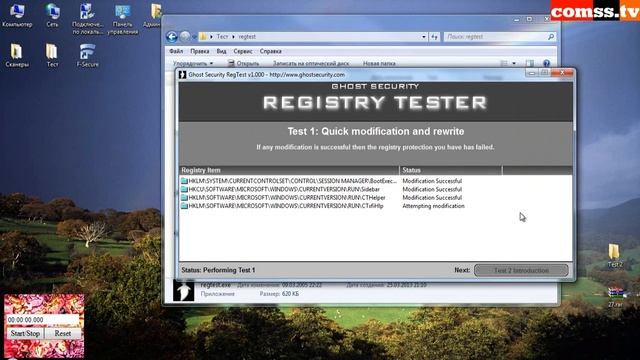Click the Test 2 Introduction button
The image size is (640, 360).
tap(521, 270)
